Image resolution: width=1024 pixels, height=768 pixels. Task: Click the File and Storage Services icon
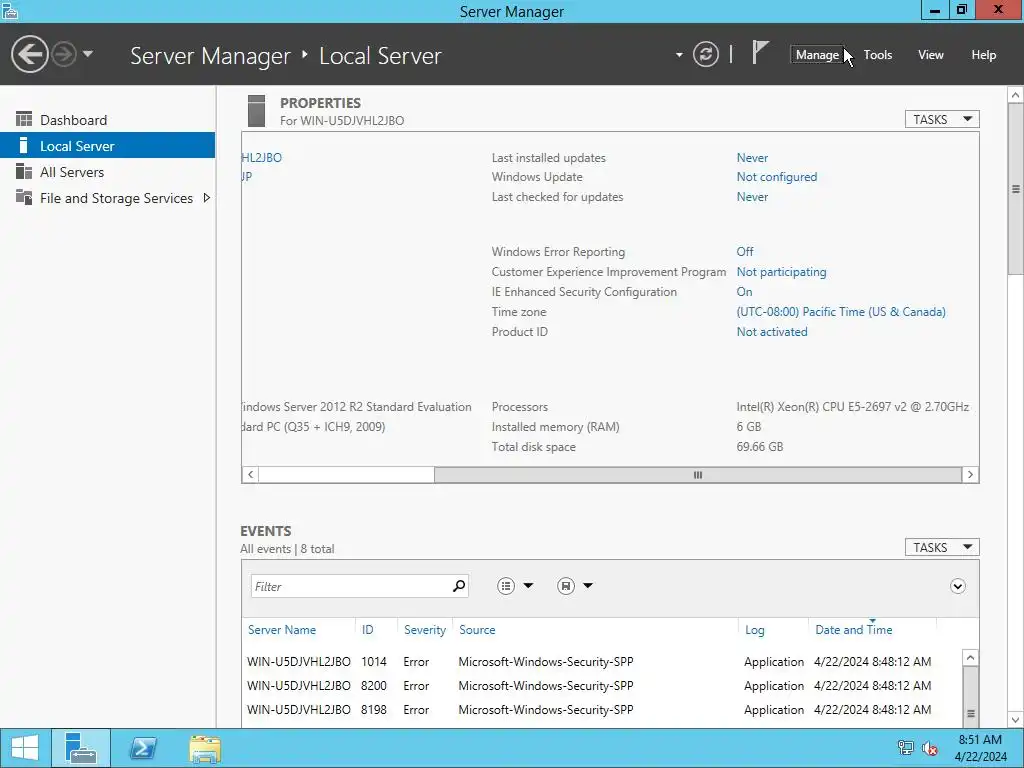pyautogui.click(x=24, y=197)
